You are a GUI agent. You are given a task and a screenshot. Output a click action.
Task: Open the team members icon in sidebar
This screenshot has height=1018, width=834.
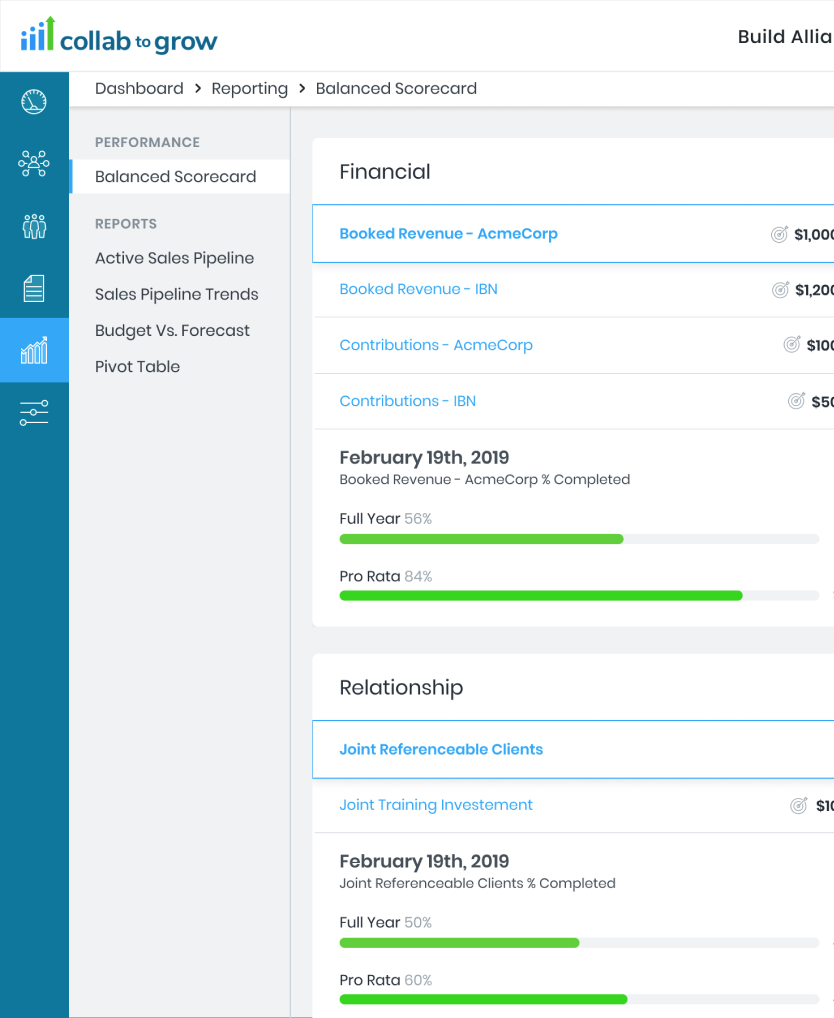pyautogui.click(x=33, y=226)
